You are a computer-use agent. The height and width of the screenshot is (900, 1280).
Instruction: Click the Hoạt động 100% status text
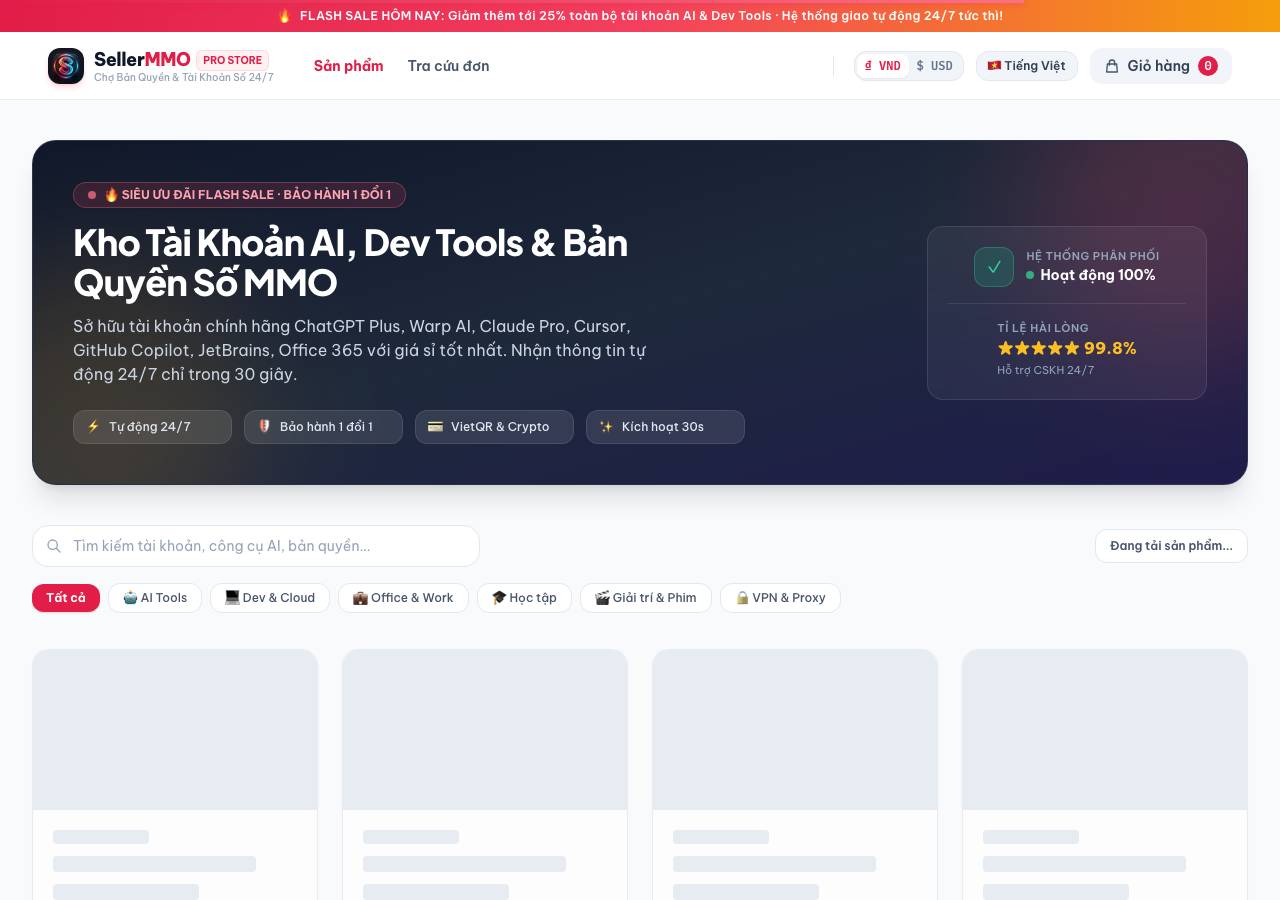(1097, 275)
